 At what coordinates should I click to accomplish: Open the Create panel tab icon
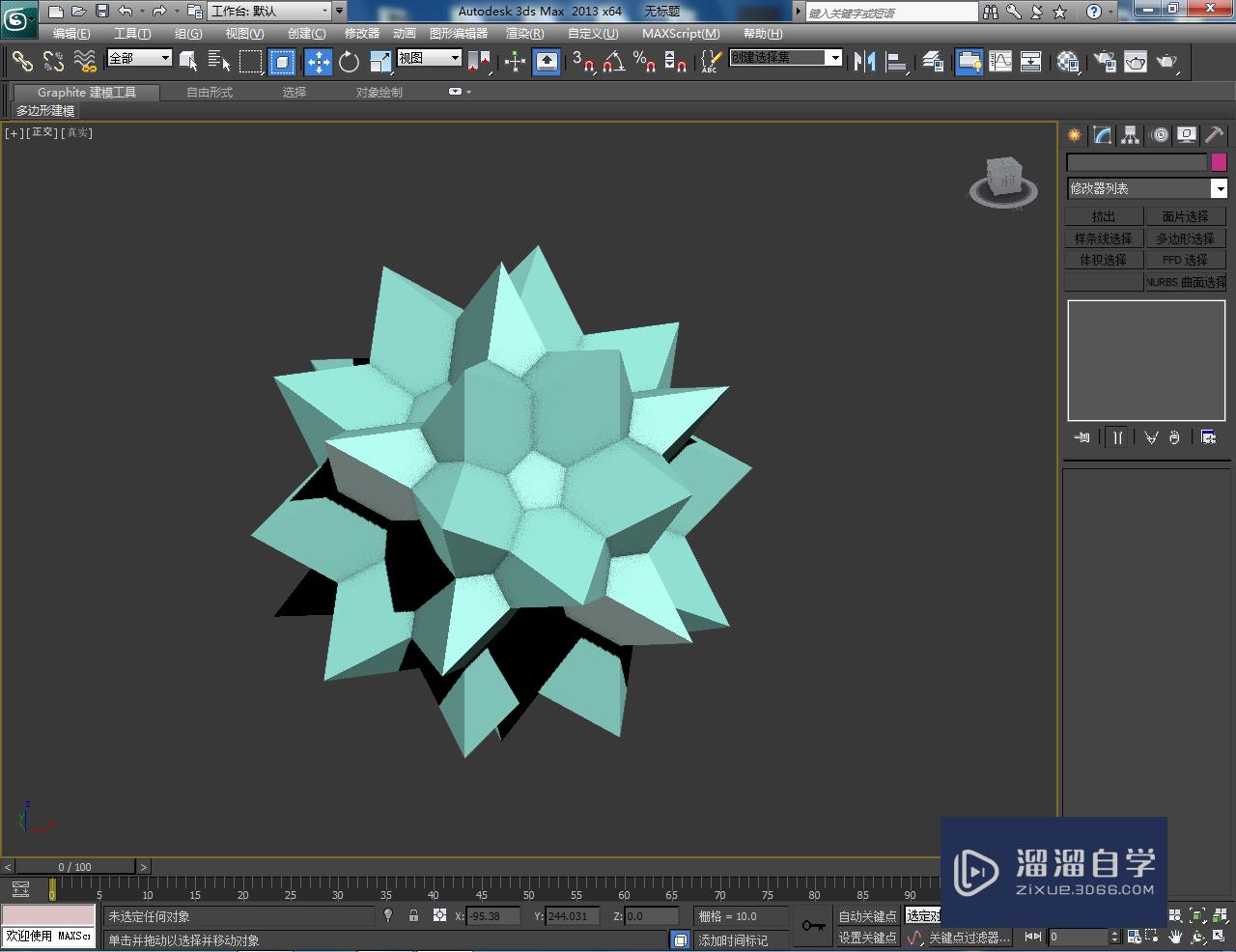1074,135
